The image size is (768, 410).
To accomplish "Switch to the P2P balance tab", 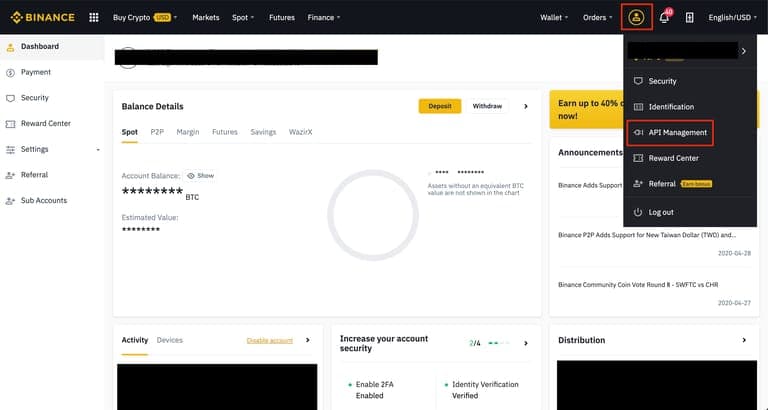I will [157, 132].
